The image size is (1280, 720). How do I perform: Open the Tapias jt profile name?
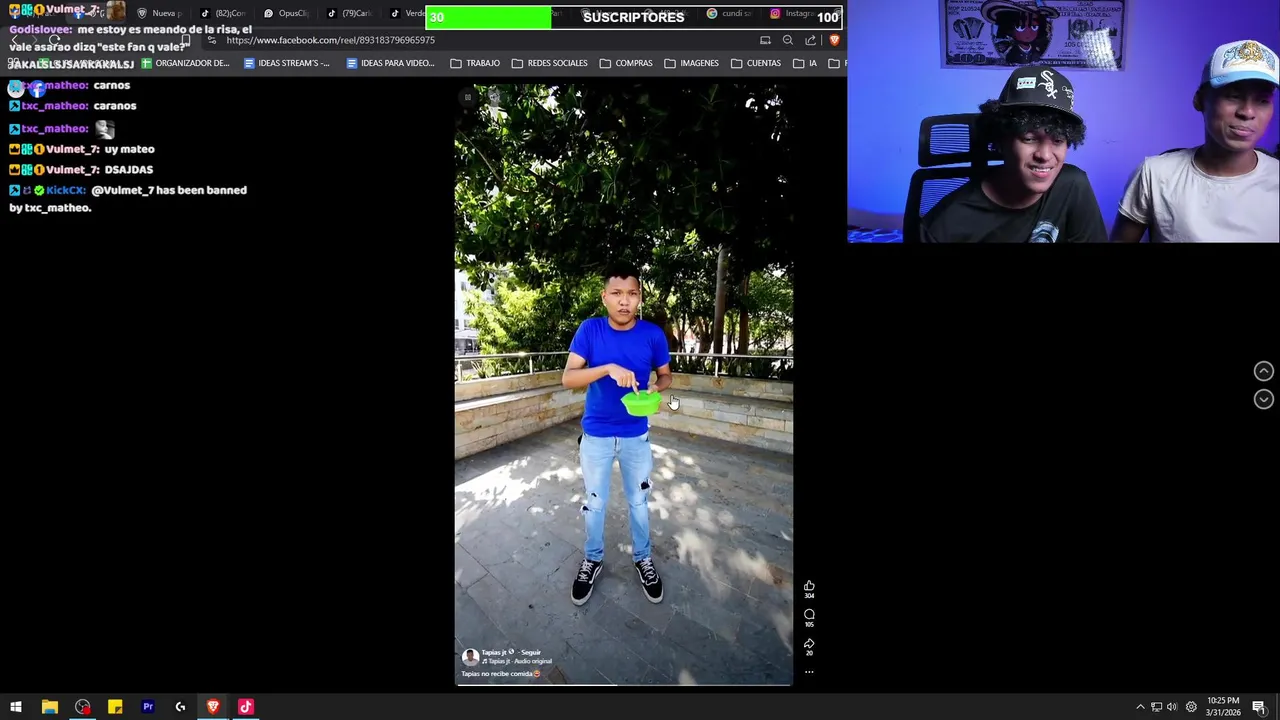click(x=494, y=652)
